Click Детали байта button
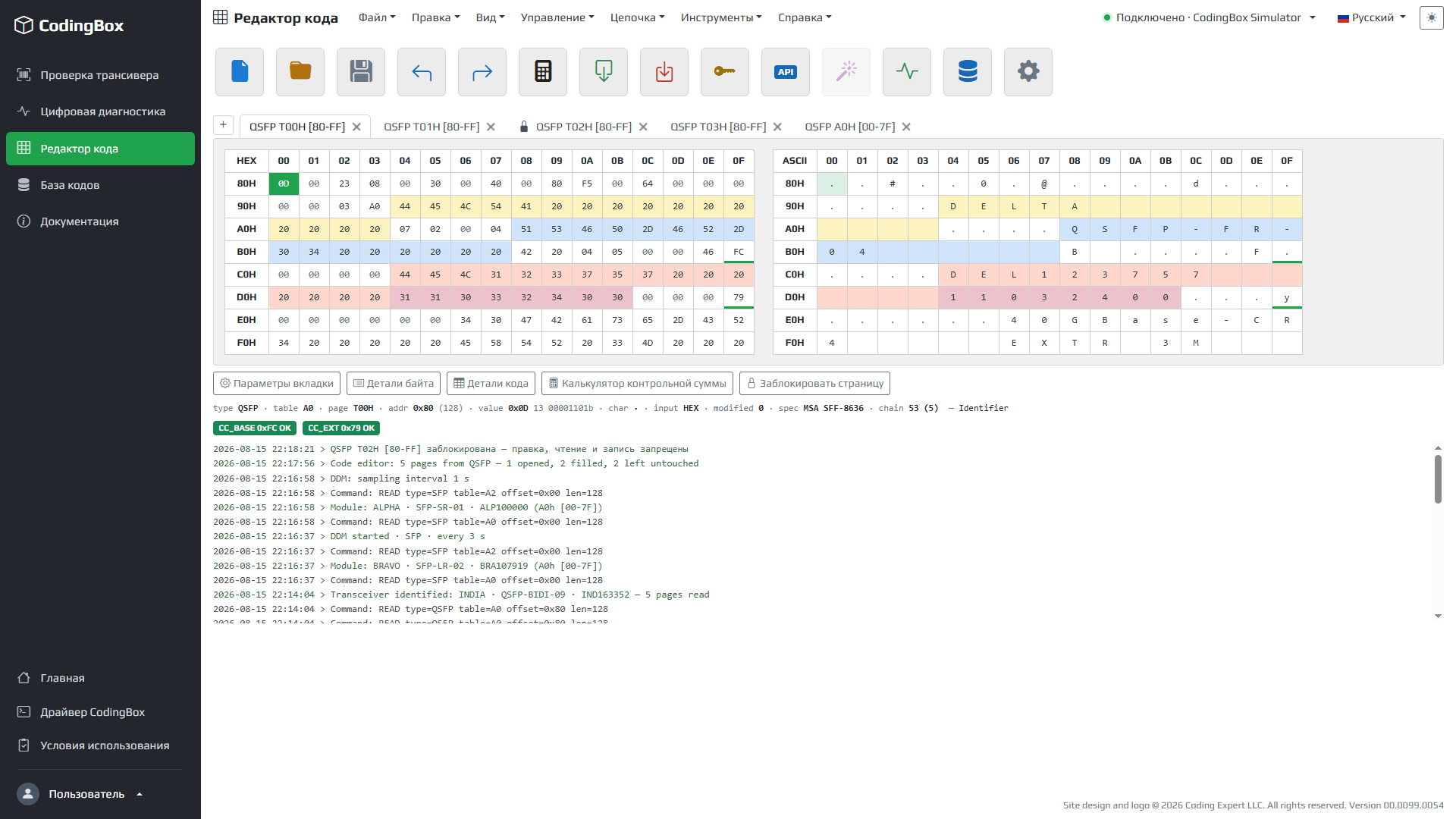 (x=394, y=383)
